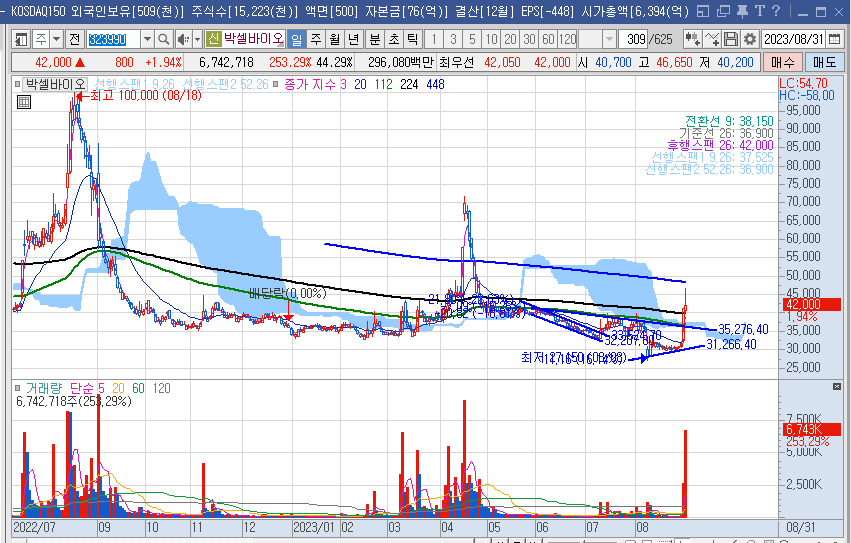Viewport: 851px width, 543px height.
Task: Choose the 60 interval button
Action: pyautogui.click(x=548, y=39)
